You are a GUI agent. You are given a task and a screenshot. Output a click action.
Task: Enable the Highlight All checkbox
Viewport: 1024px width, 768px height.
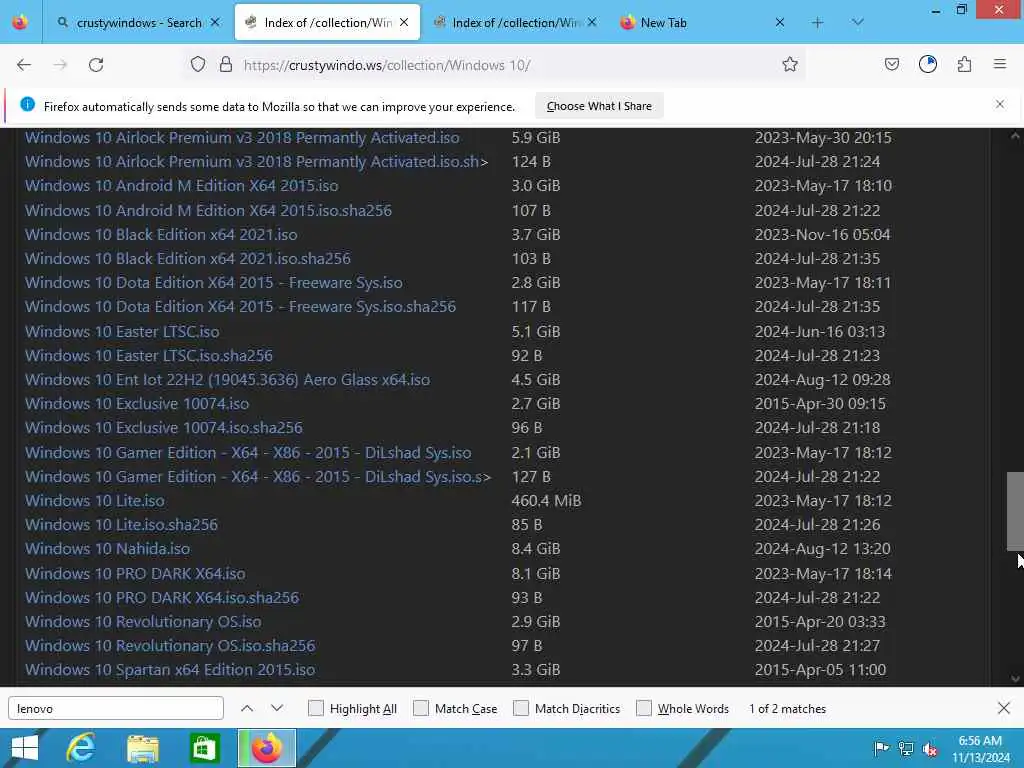pos(315,709)
